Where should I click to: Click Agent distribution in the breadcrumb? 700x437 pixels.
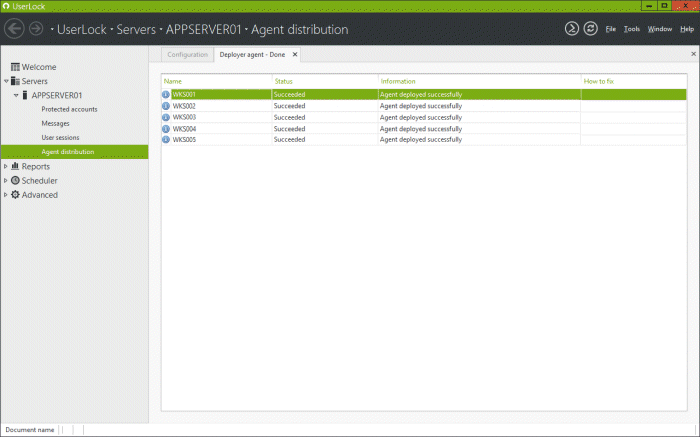(300, 29)
